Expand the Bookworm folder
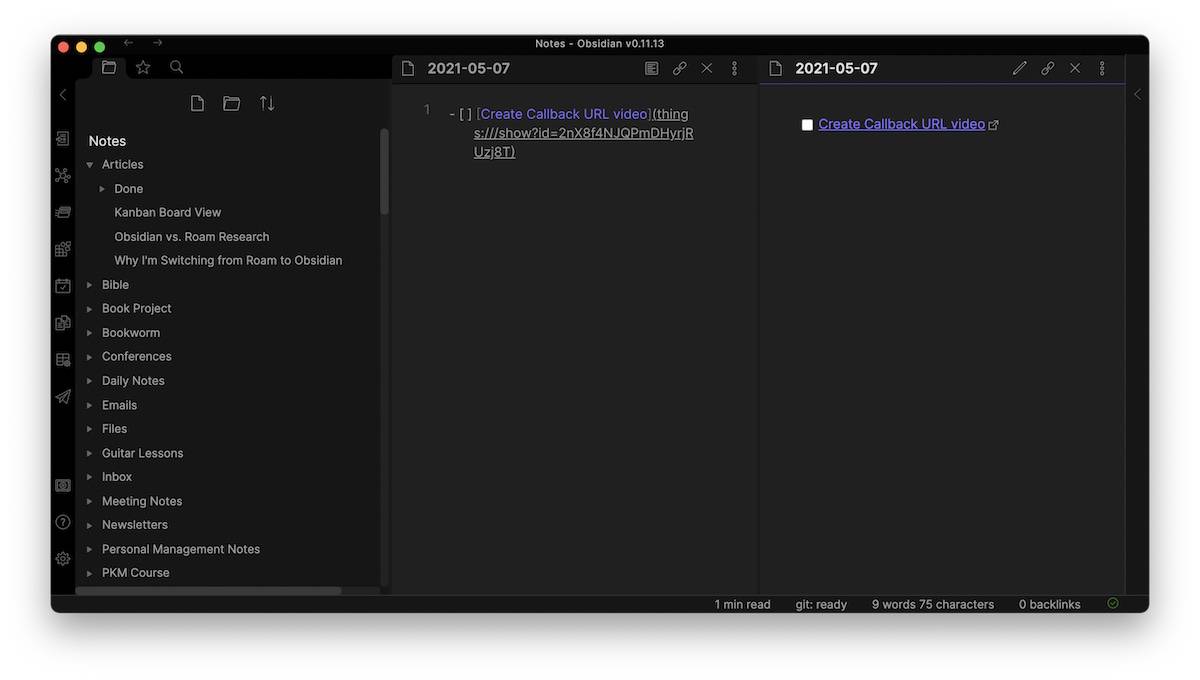This screenshot has height=680, width=1200. pyautogui.click(x=90, y=333)
